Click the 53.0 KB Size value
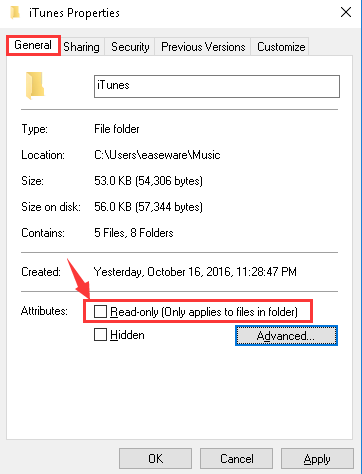 click(149, 181)
